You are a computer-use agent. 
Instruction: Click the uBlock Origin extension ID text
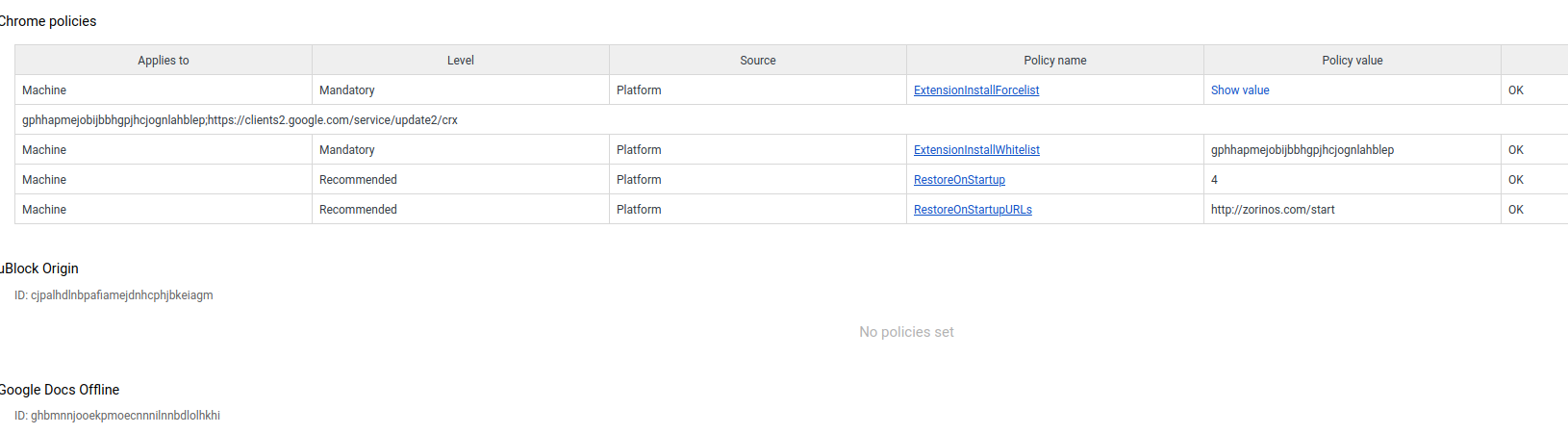coord(114,295)
